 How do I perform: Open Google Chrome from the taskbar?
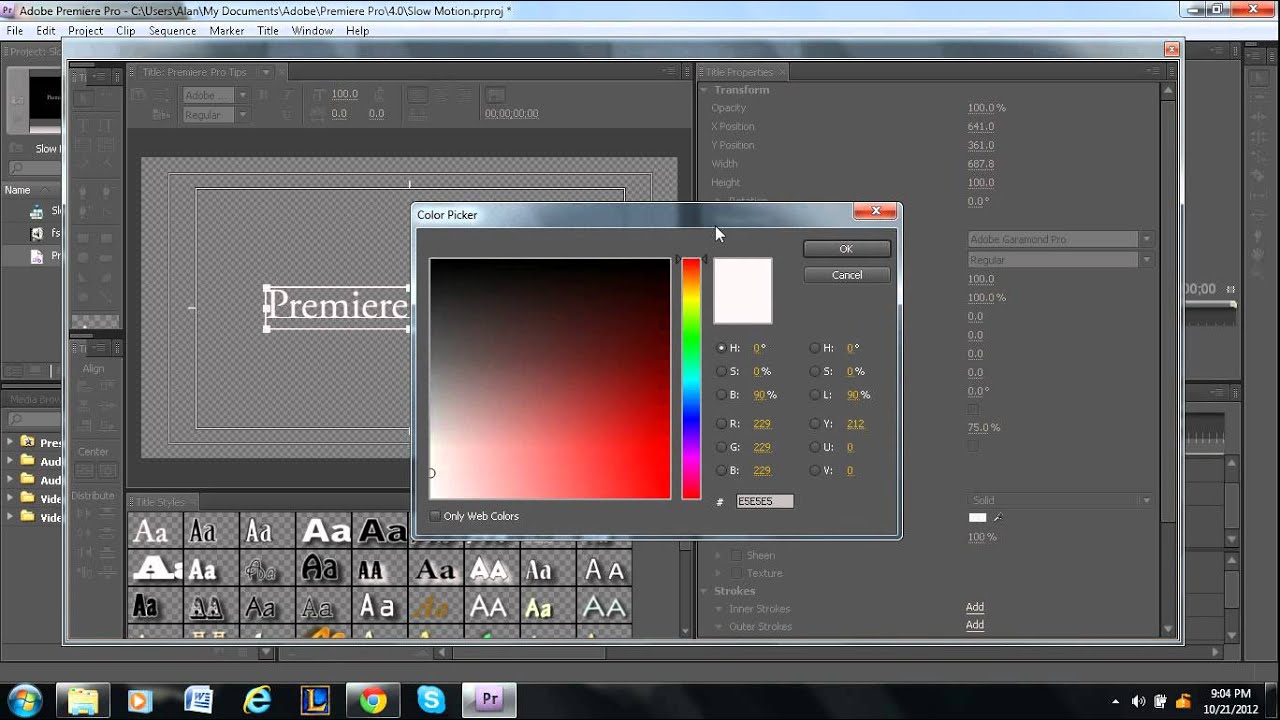[373, 700]
